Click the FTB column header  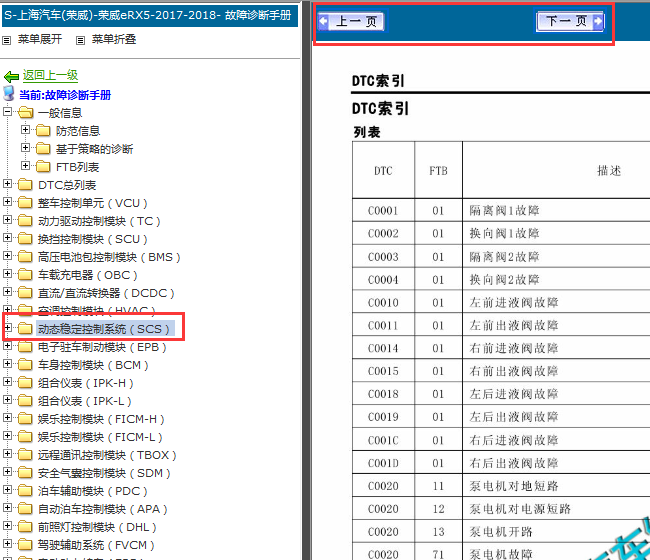[x=438, y=171]
